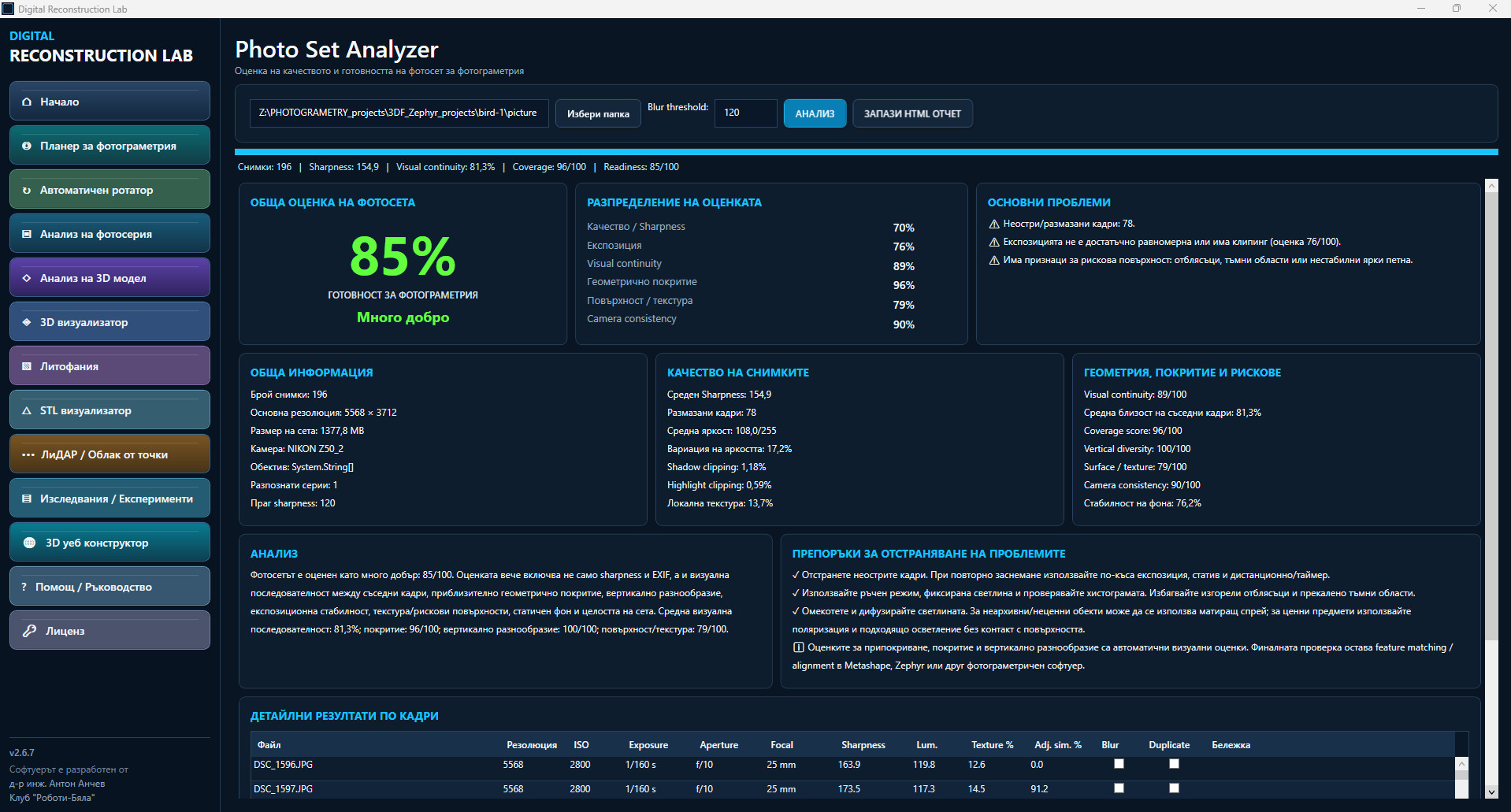The height and width of the screenshot is (812, 1511).
Task: Click the icon beside Анализ на фотосерия
Action: click(x=27, y=234)
